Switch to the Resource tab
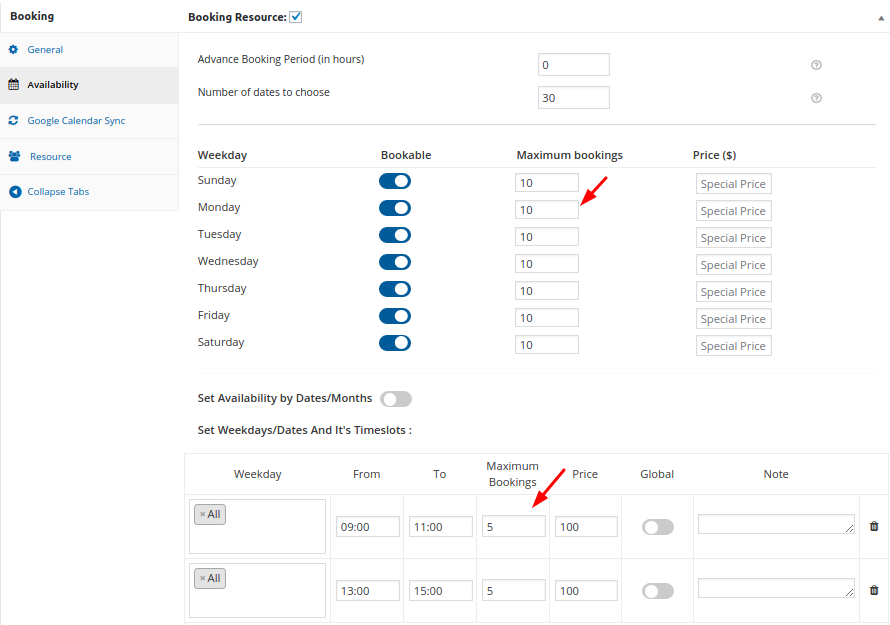The height and width of the screenshot is (625, 890). coord(50,157)
